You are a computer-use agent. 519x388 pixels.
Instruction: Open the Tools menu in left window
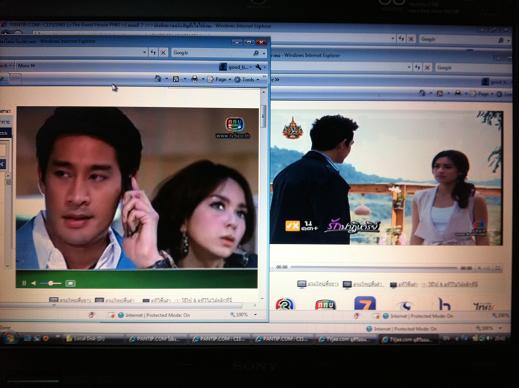pos(247,79)
